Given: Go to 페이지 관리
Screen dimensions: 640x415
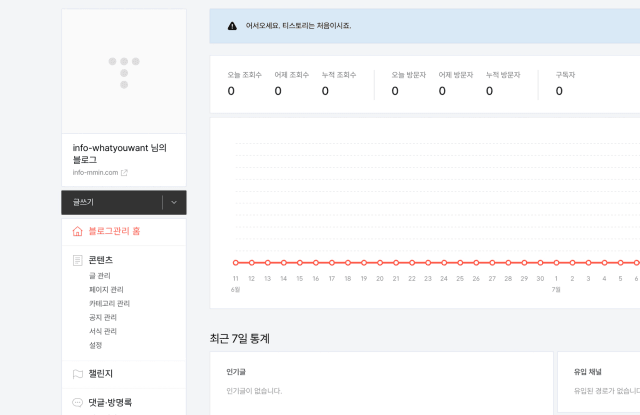Looking at the screenshot, I should click(x=106, y=290).
